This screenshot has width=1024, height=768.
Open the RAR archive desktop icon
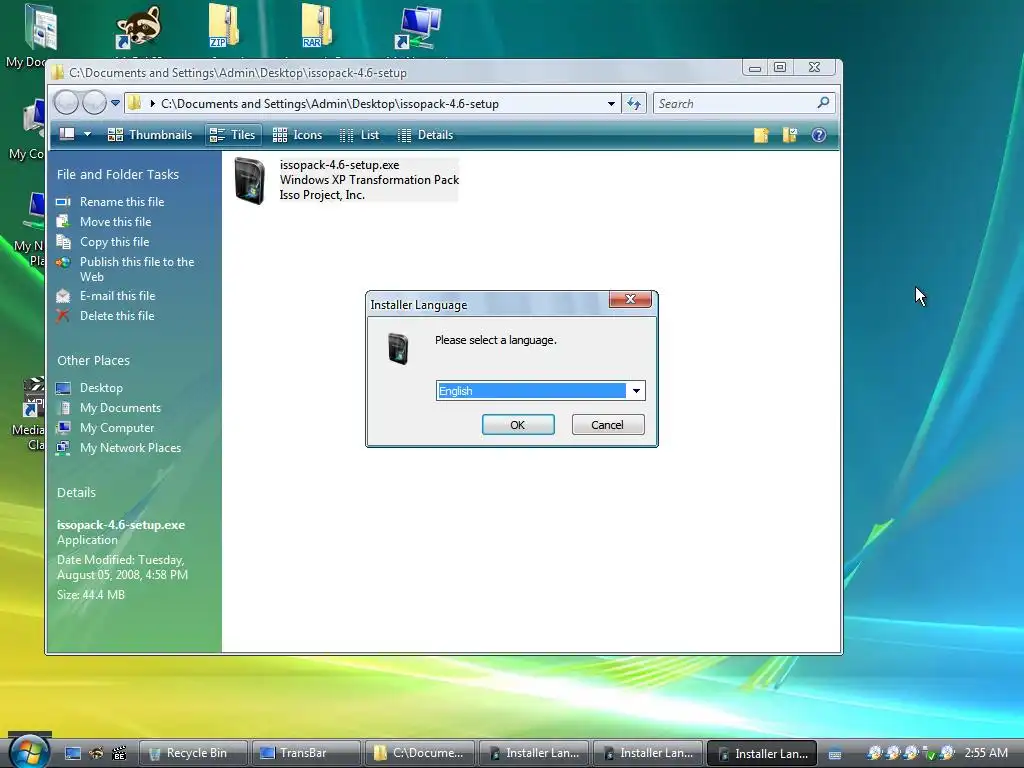(x=316, y=27)
